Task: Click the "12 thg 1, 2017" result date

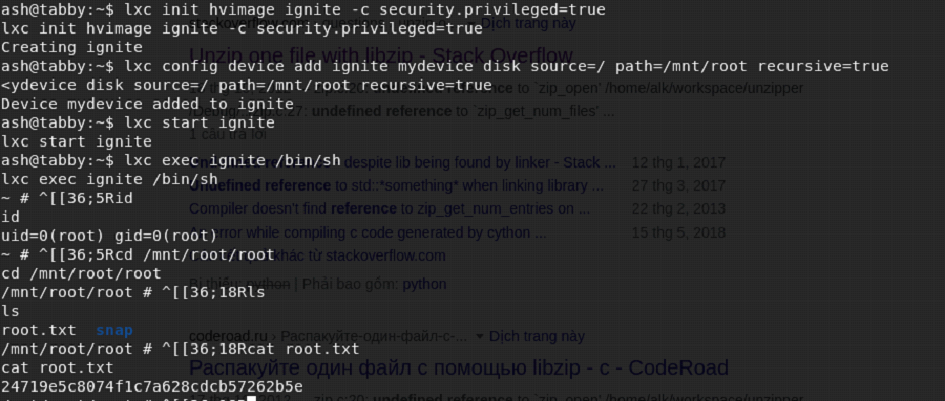Action: (x=677, y=162)
